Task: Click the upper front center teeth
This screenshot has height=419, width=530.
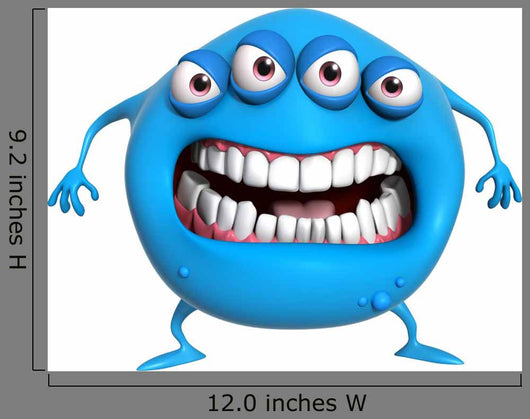Action: tap(299, 173)
